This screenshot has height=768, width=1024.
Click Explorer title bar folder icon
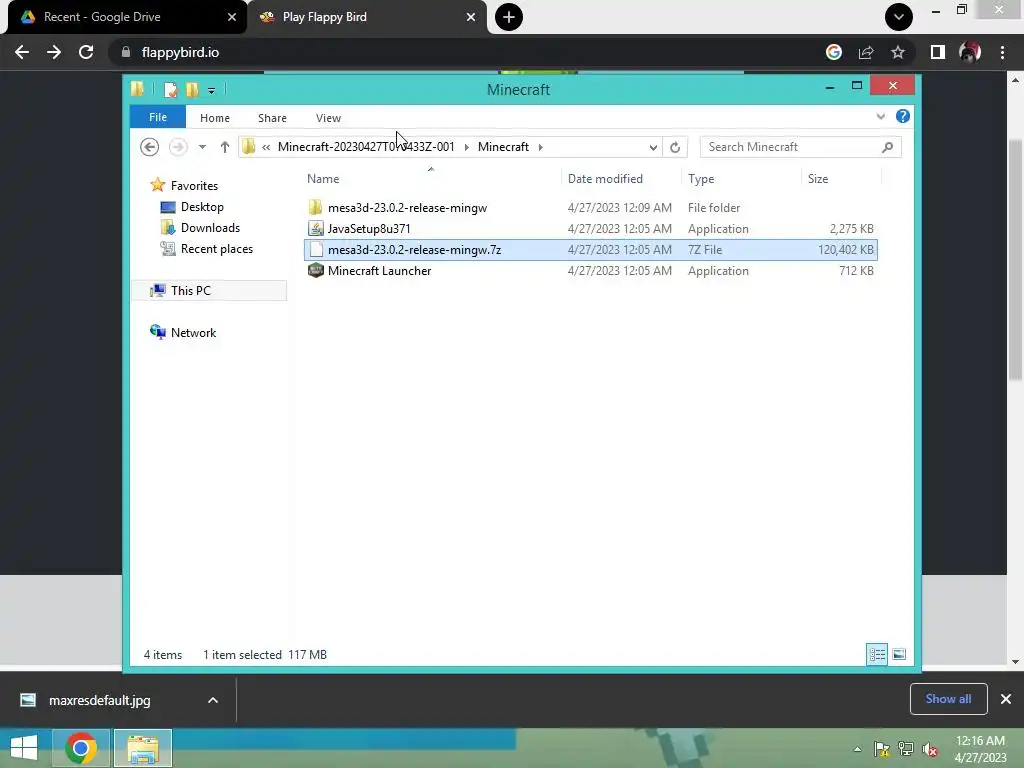pyautogui.click(x=137, y=89)
